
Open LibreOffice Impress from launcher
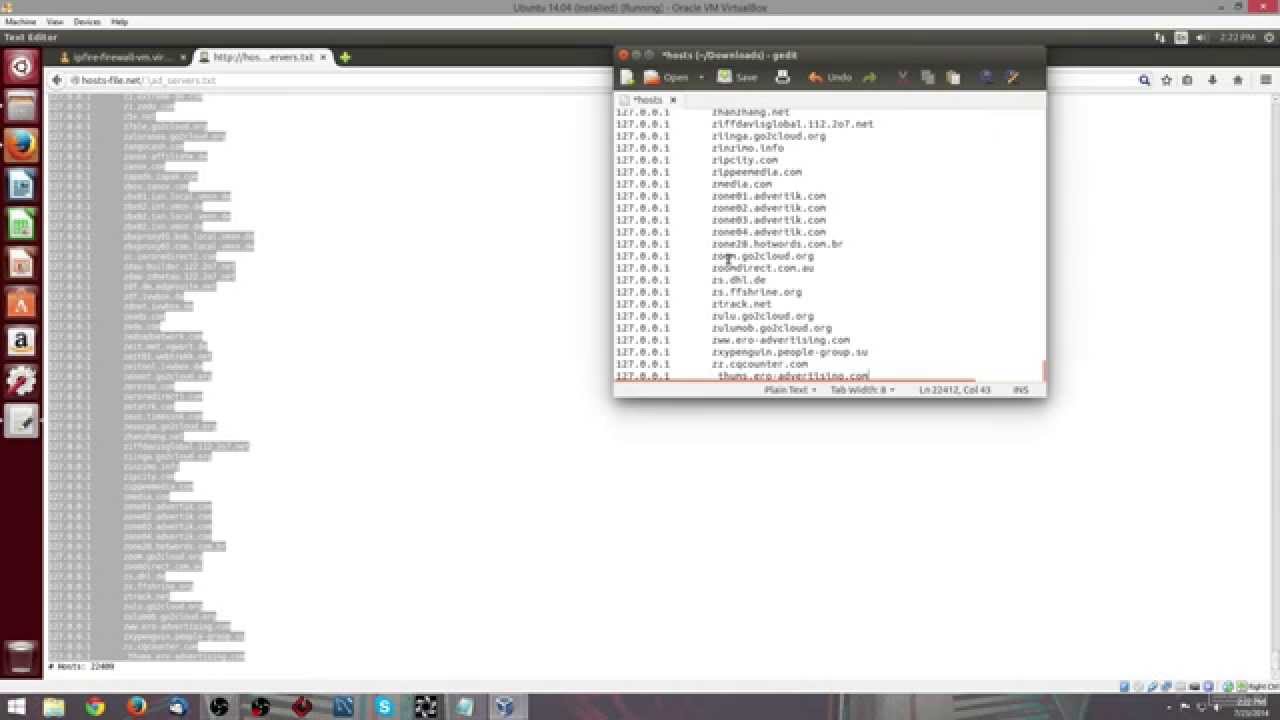tap(22, 263)
